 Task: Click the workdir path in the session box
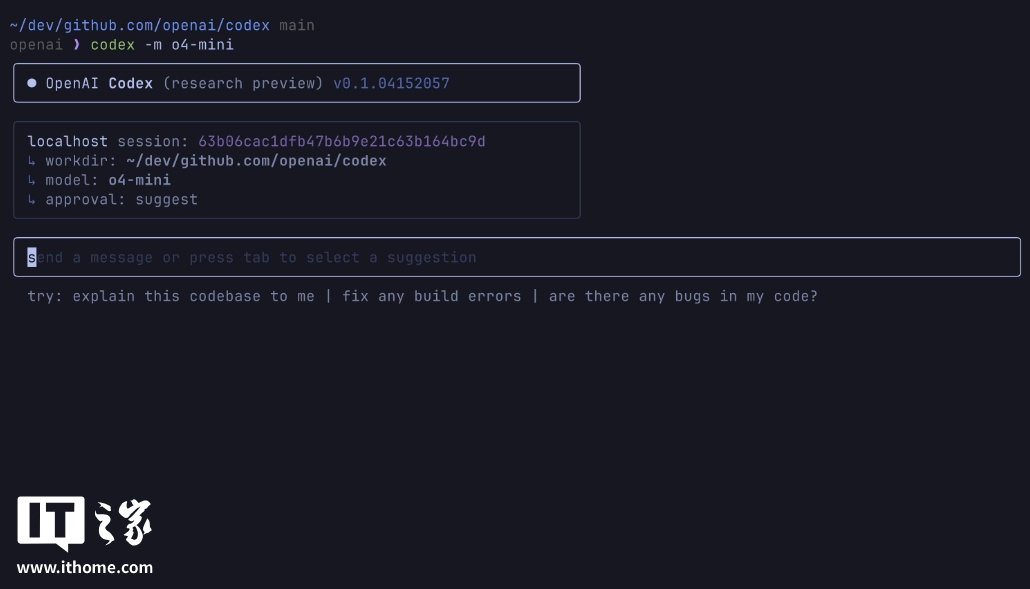click(256, 161)
